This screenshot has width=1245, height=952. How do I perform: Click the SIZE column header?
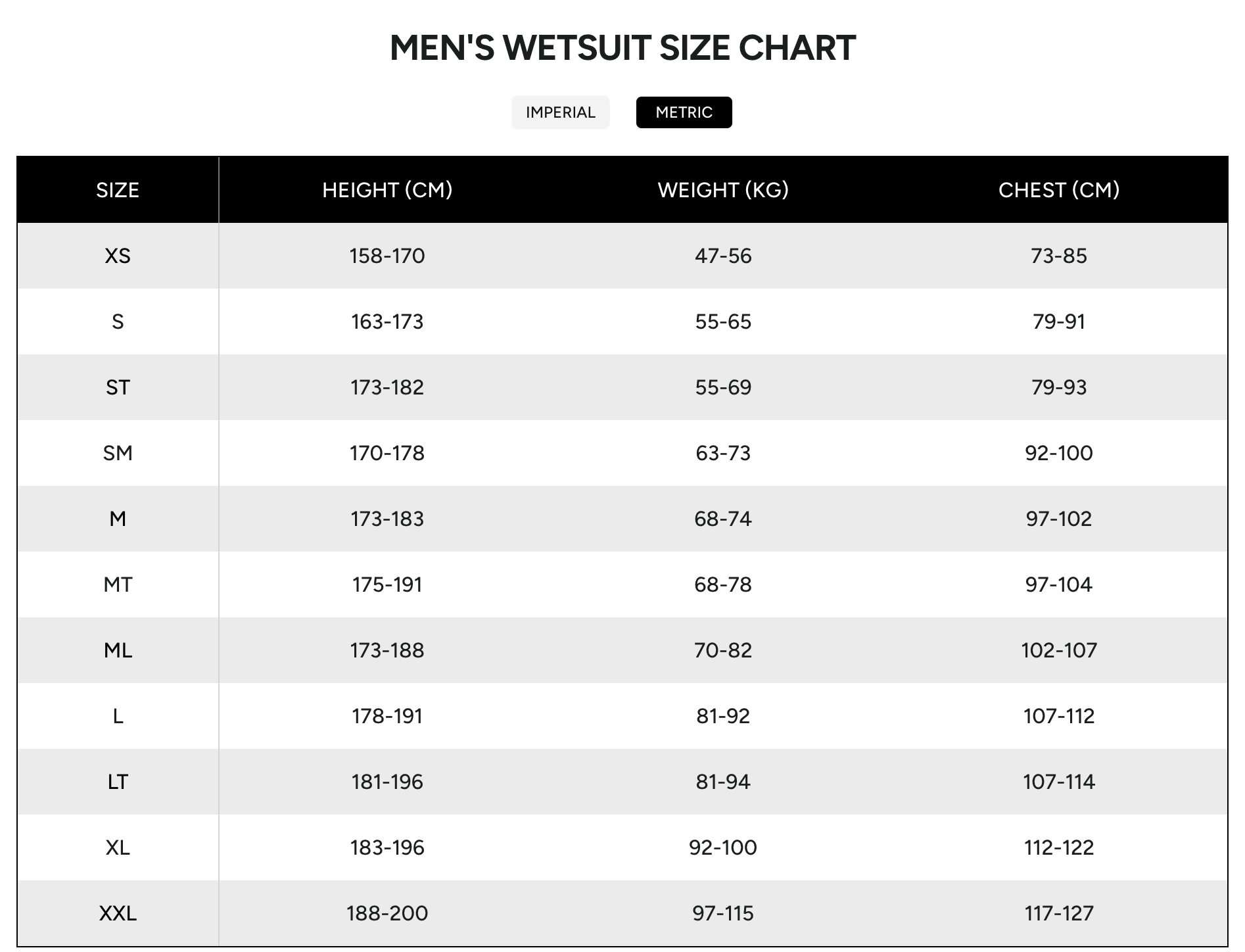118,190
